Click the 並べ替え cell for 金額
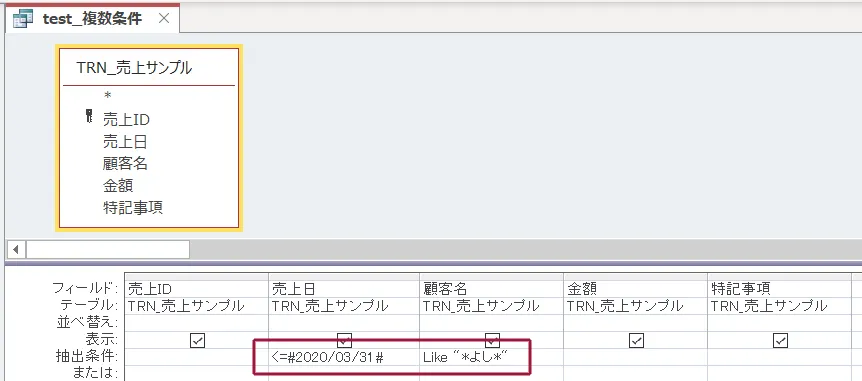The height and width of the screenshot is (381, 862). (x=636, y=323)
